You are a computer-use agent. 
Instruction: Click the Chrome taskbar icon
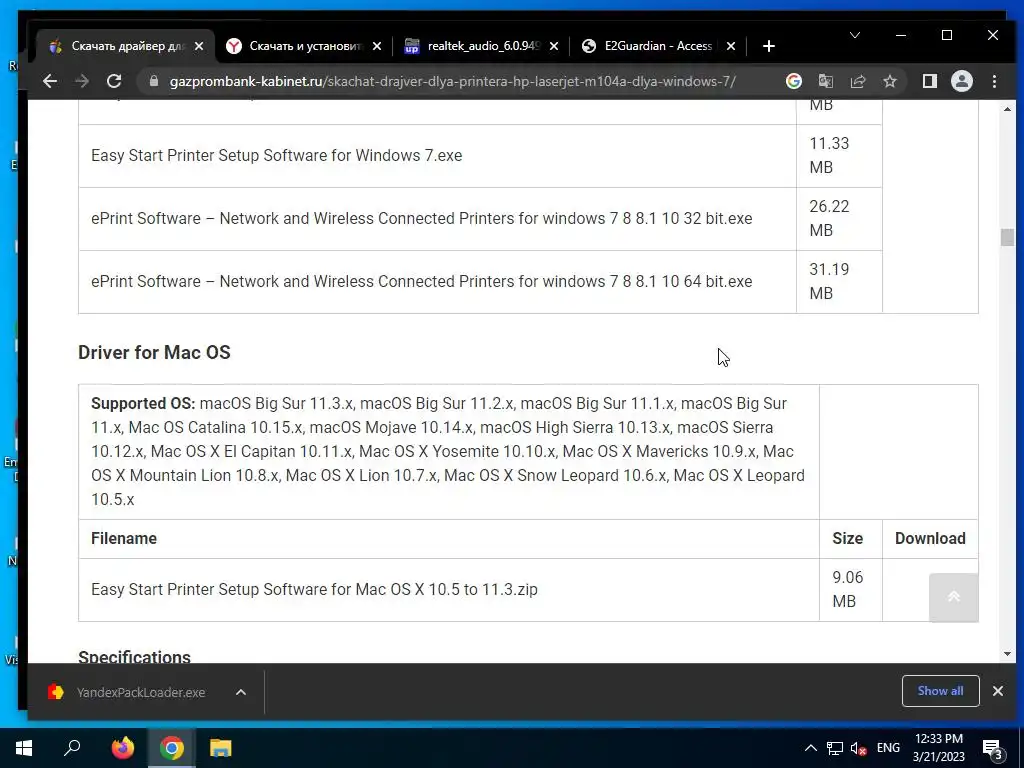[x=171, y=748]
